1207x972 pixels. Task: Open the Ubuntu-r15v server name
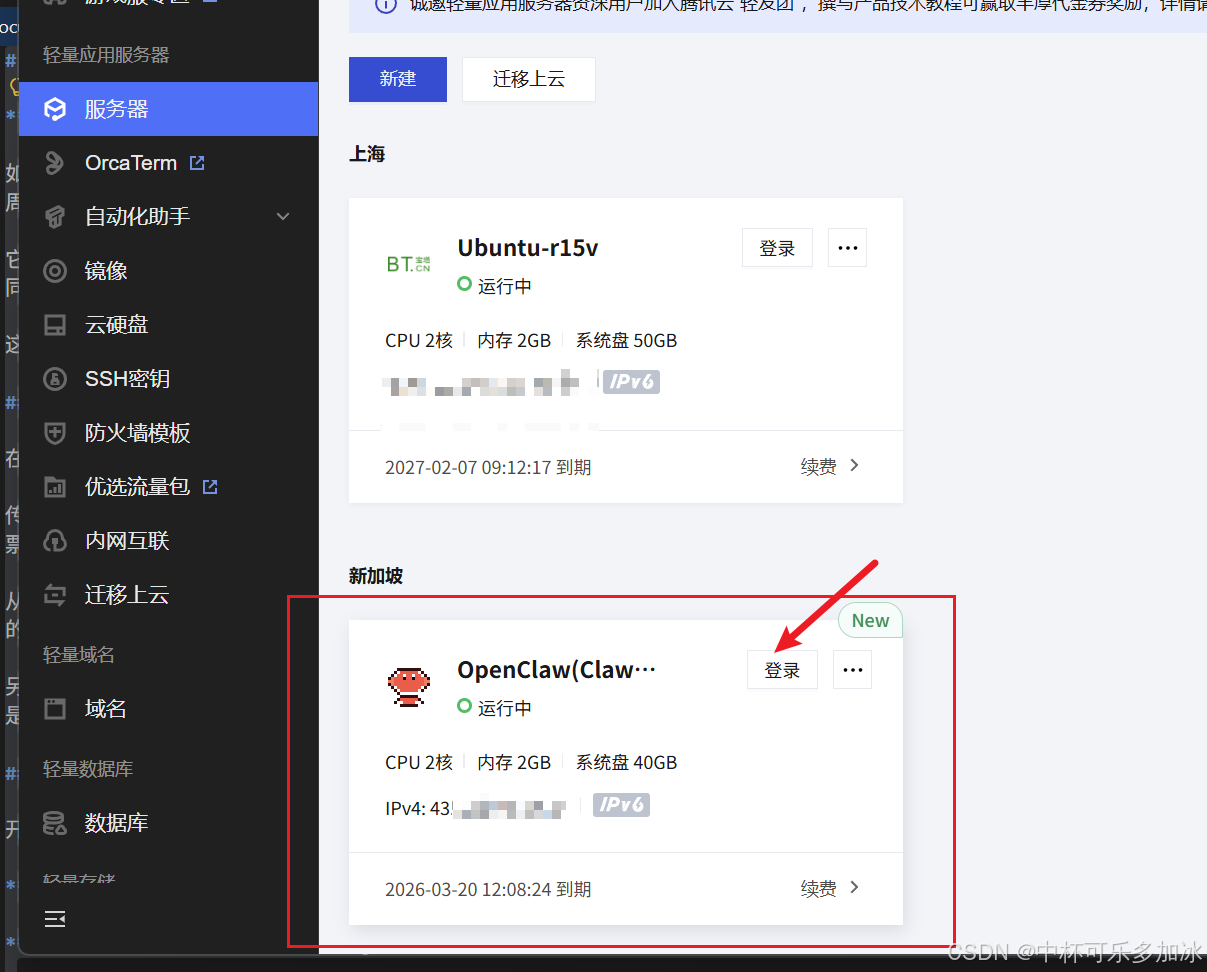[528, 248]
